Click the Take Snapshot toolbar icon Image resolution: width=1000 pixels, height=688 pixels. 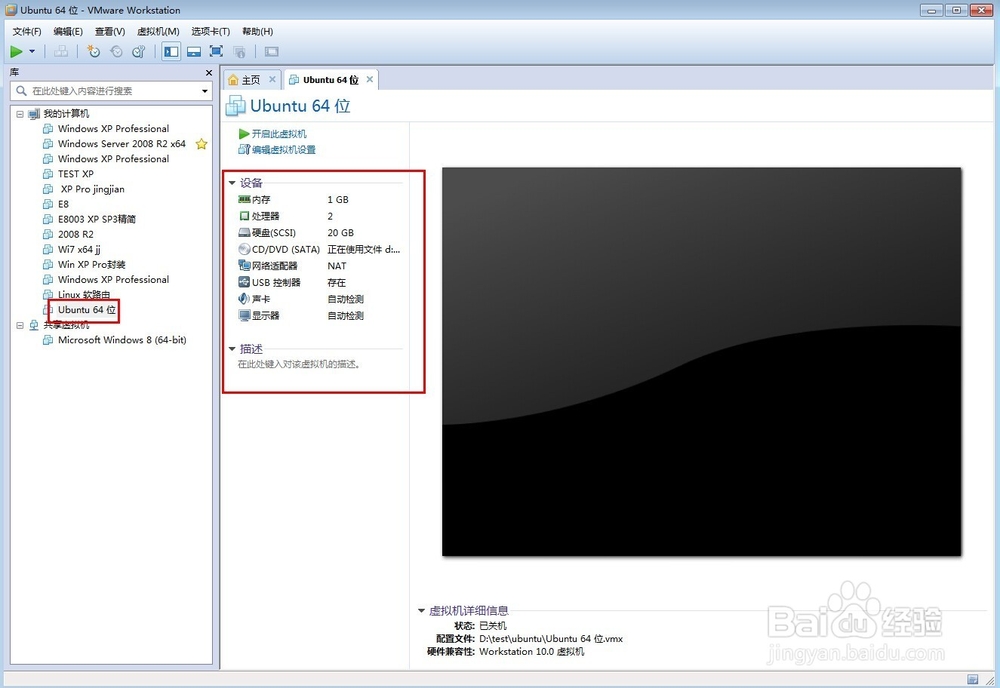coord(92,51)
